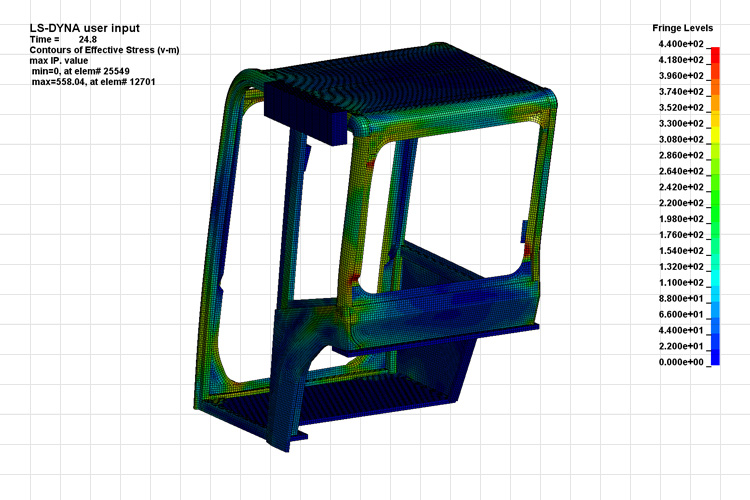750x500 pixels.
Task: Select the 0.000e+00 fringe value
Action: [681, 362]
